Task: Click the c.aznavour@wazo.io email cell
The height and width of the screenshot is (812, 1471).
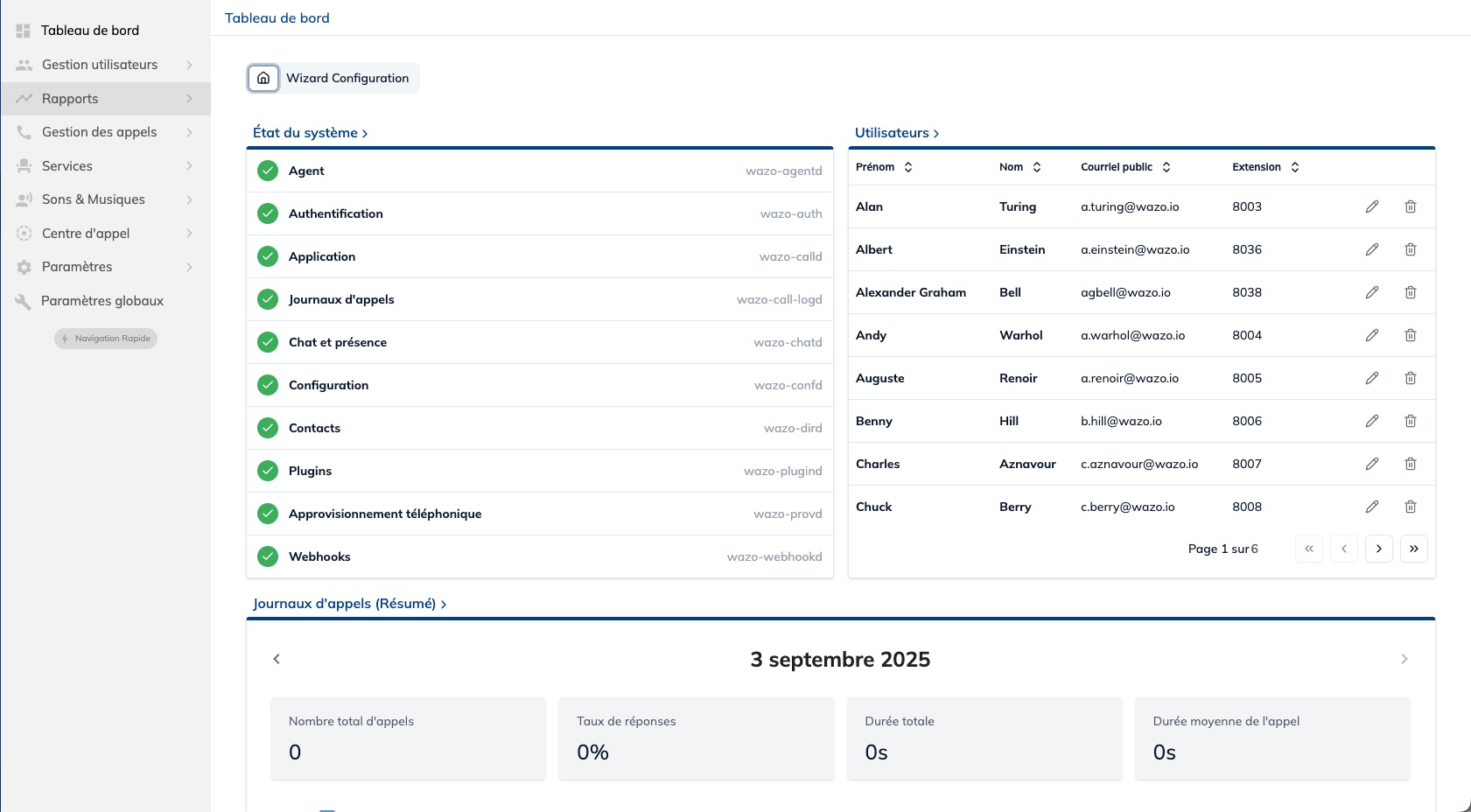Action: 1139,464
